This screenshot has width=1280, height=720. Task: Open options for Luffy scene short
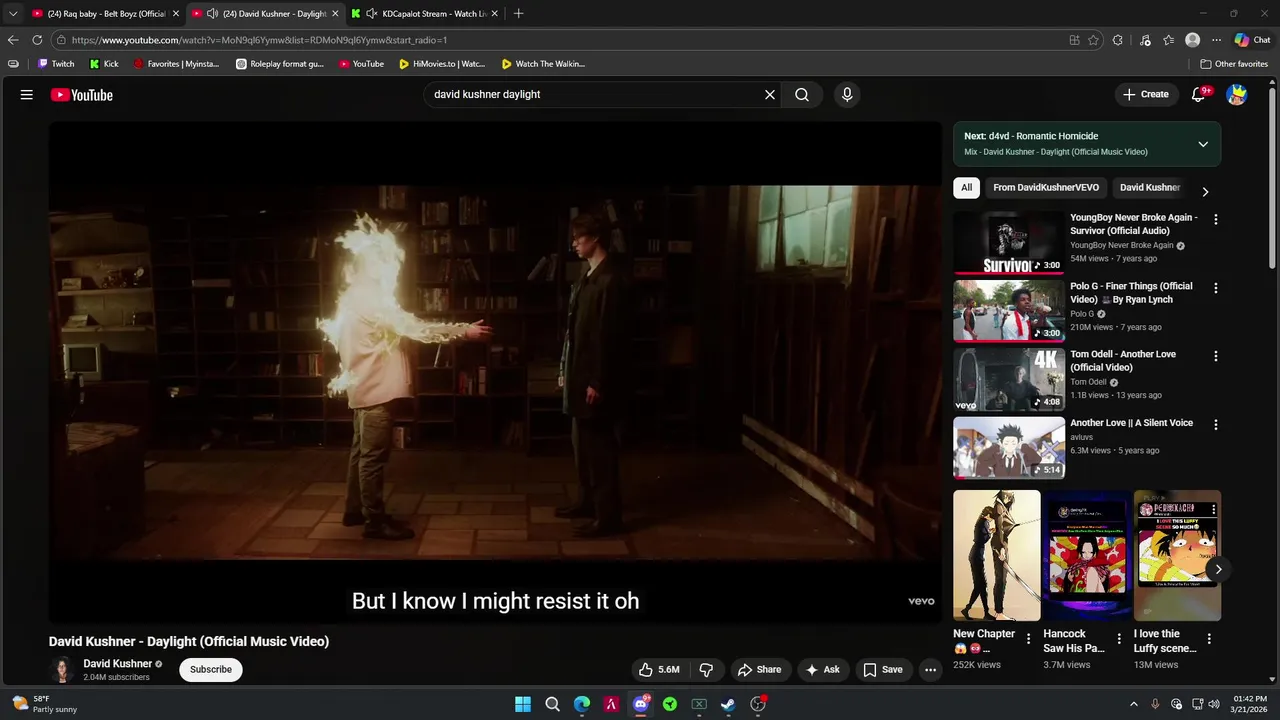1209,639
